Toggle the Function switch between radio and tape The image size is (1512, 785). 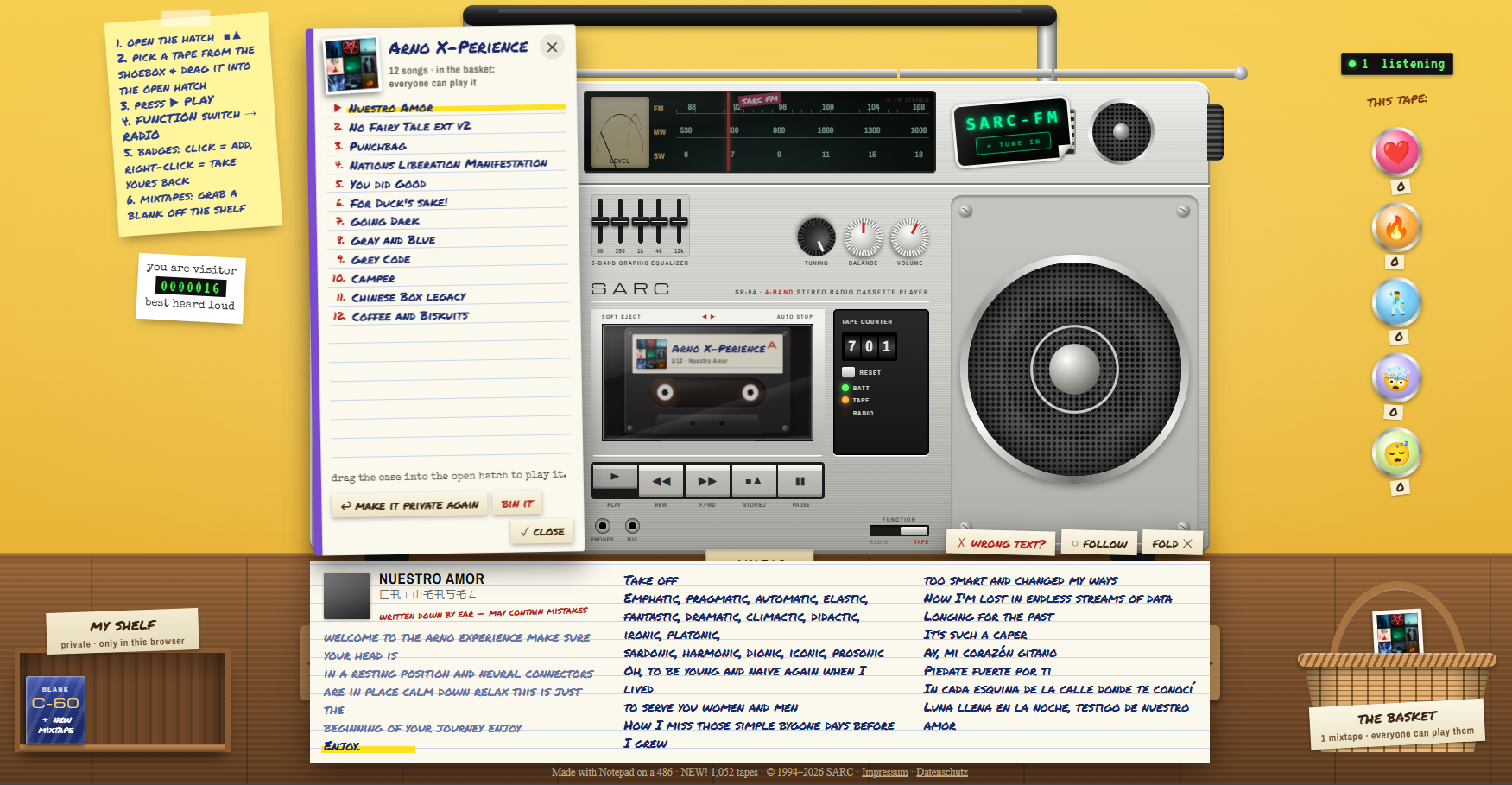coord(899,531)
